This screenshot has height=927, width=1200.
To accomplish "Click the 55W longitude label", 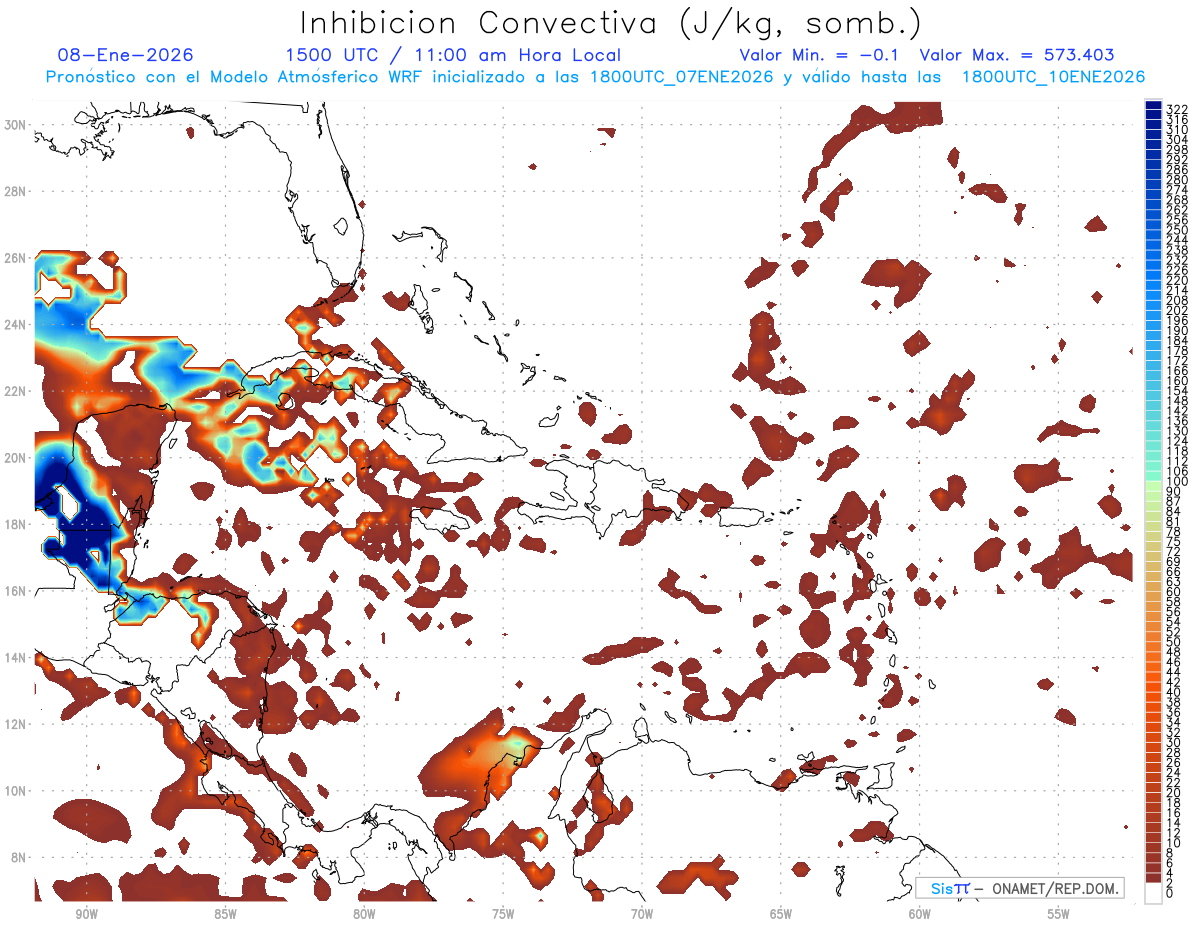I will coord(1059,915).
